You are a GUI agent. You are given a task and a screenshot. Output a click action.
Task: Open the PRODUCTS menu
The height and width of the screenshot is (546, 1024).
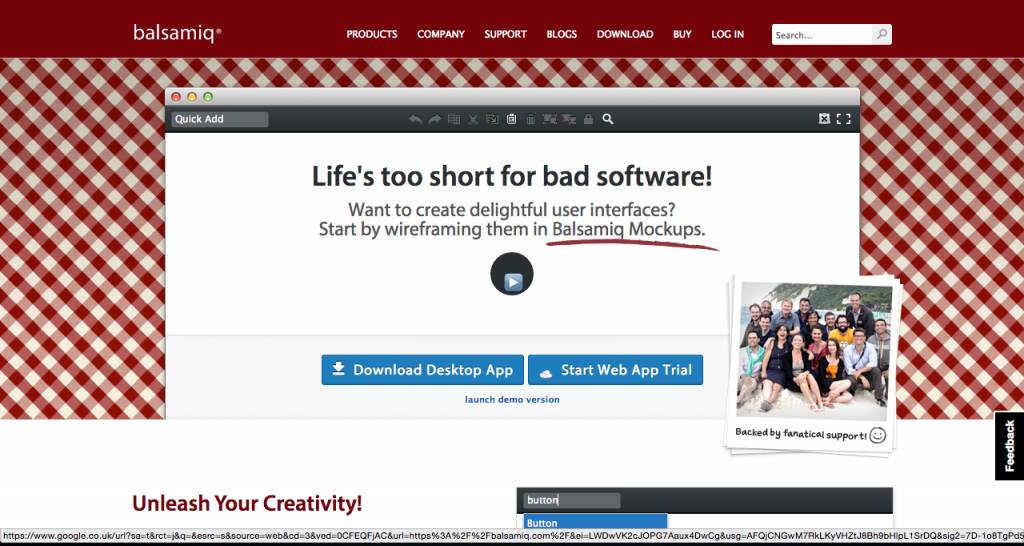[372, 35]
